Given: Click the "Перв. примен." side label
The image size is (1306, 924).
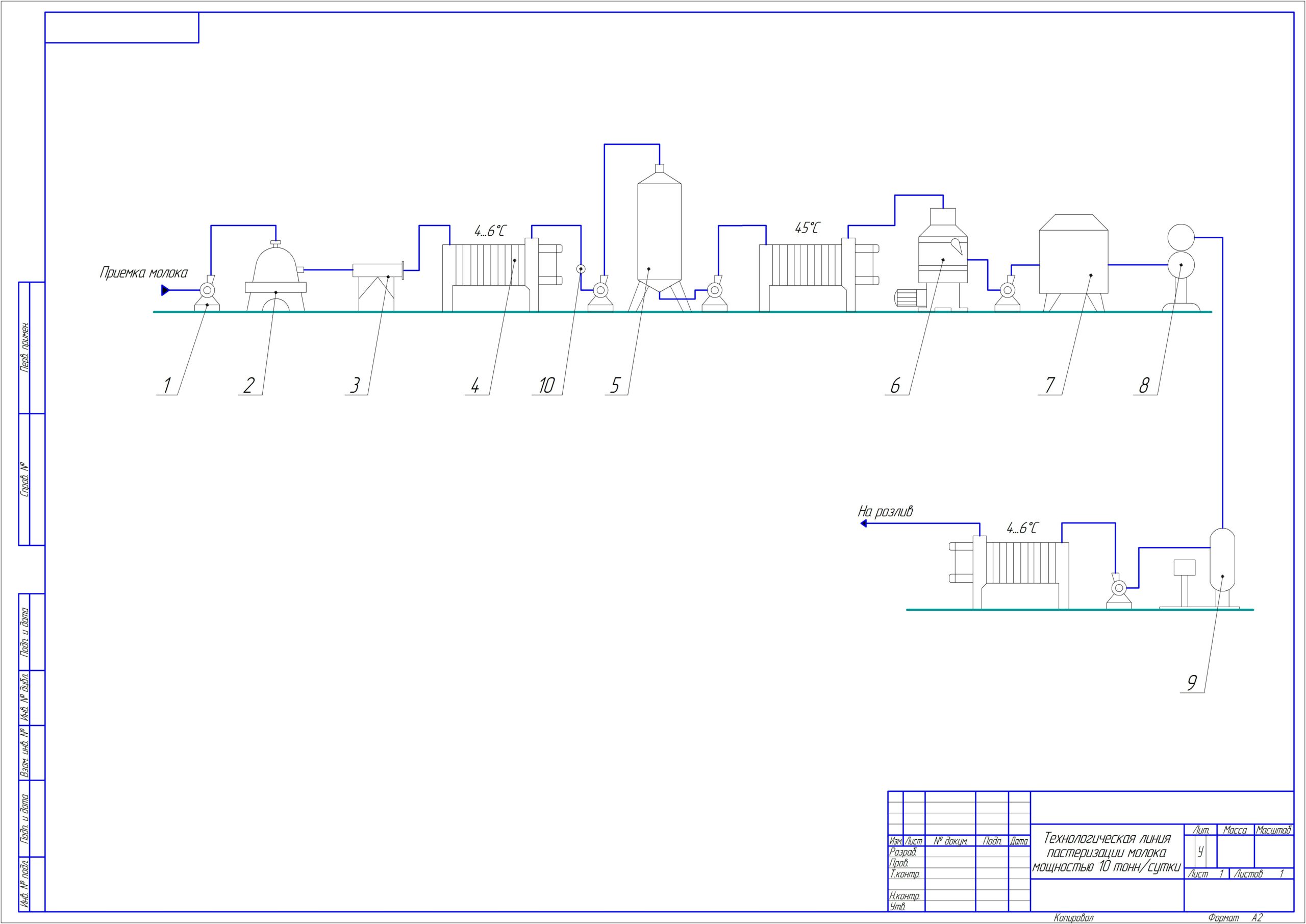Looking at the screenshot, I should click(x=24, y=347).
